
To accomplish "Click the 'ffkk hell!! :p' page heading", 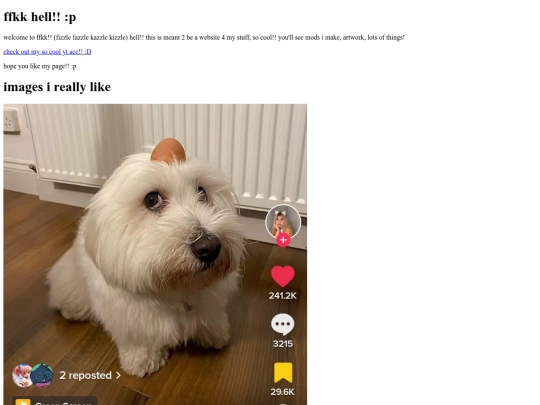I will [x=40, y=17].
